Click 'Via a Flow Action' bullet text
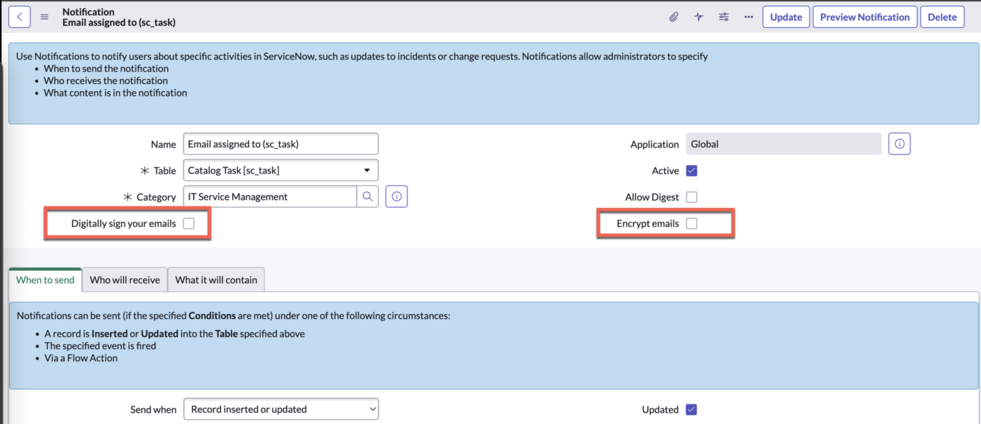This screenshot has height=424, width=981. (81, 358)
